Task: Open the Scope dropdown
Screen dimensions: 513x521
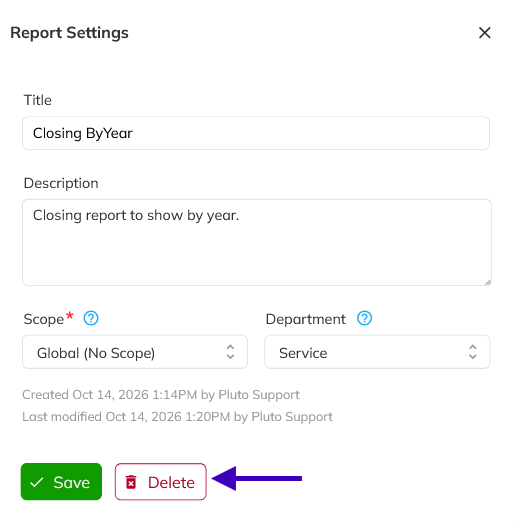Action: point(135,352)
